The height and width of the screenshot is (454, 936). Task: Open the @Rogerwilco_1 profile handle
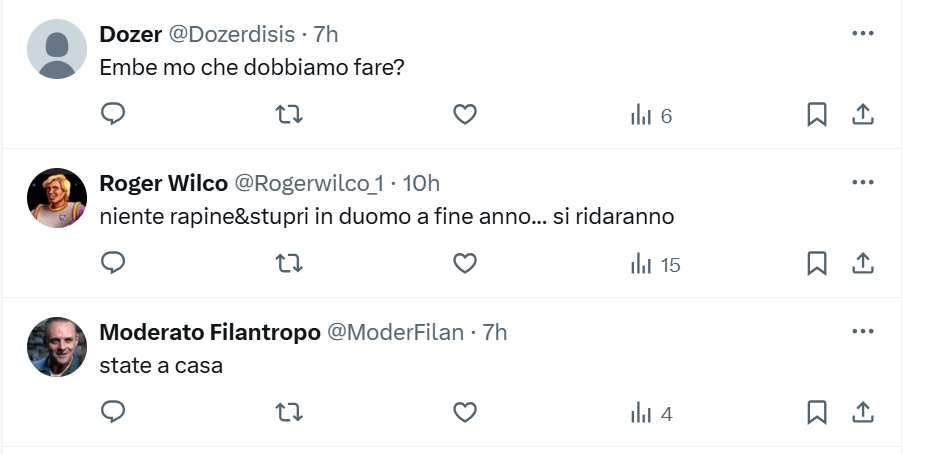point(309,184)
